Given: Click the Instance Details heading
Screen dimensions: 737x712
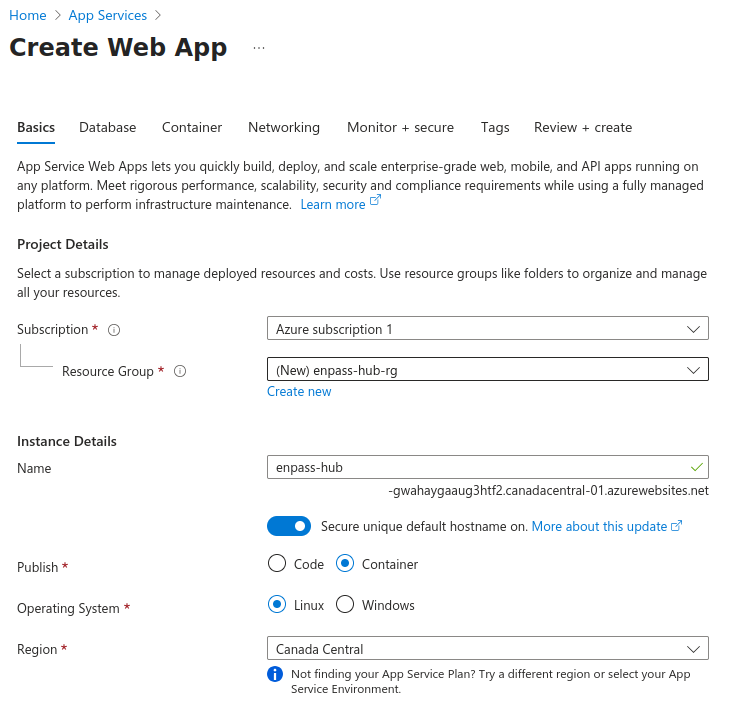Looking at the screenshot, I should pos(67,441).
